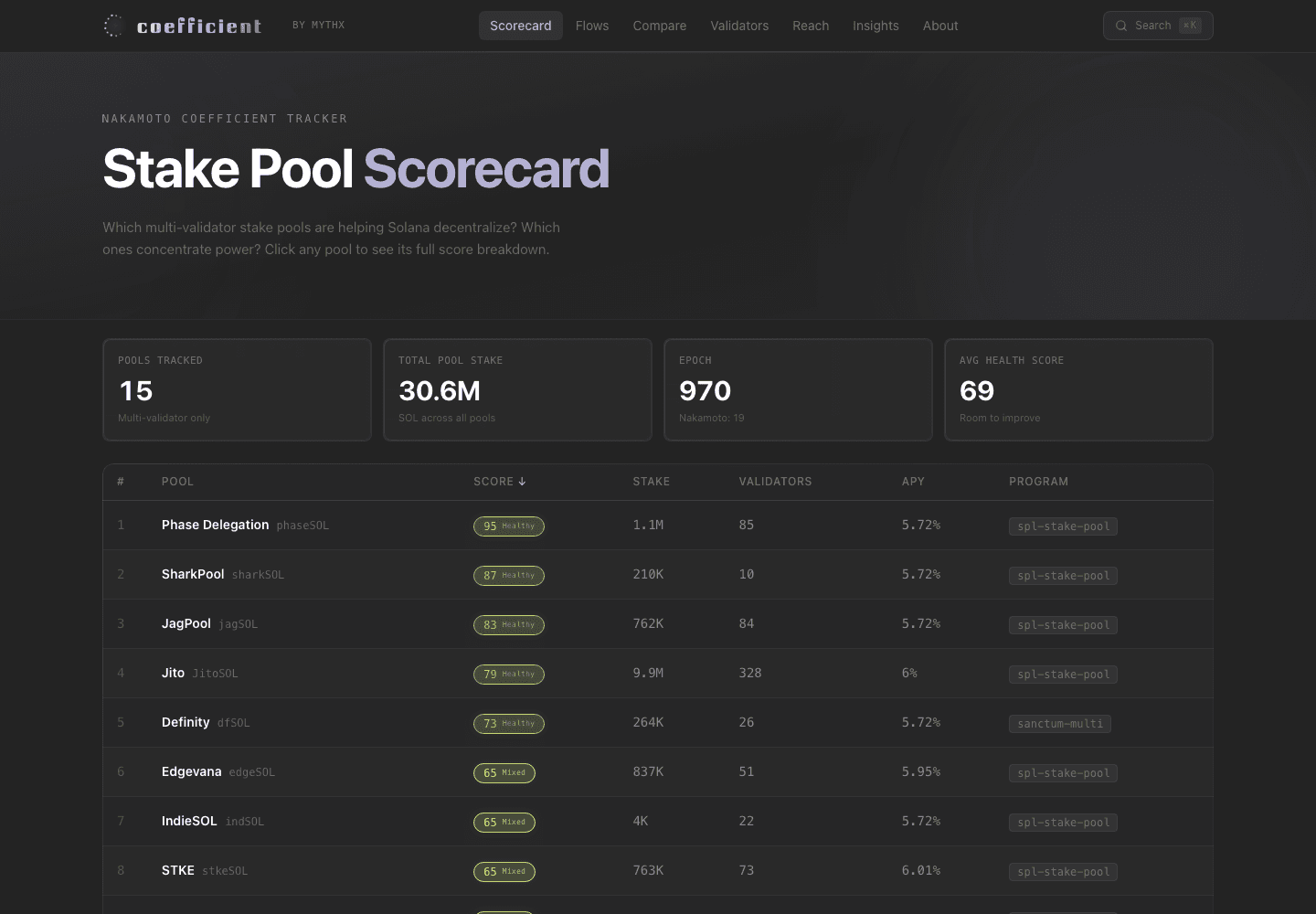Click the Epoch 970 stat card
This screenshot has width=1316, height=914.
coord(799,390)
